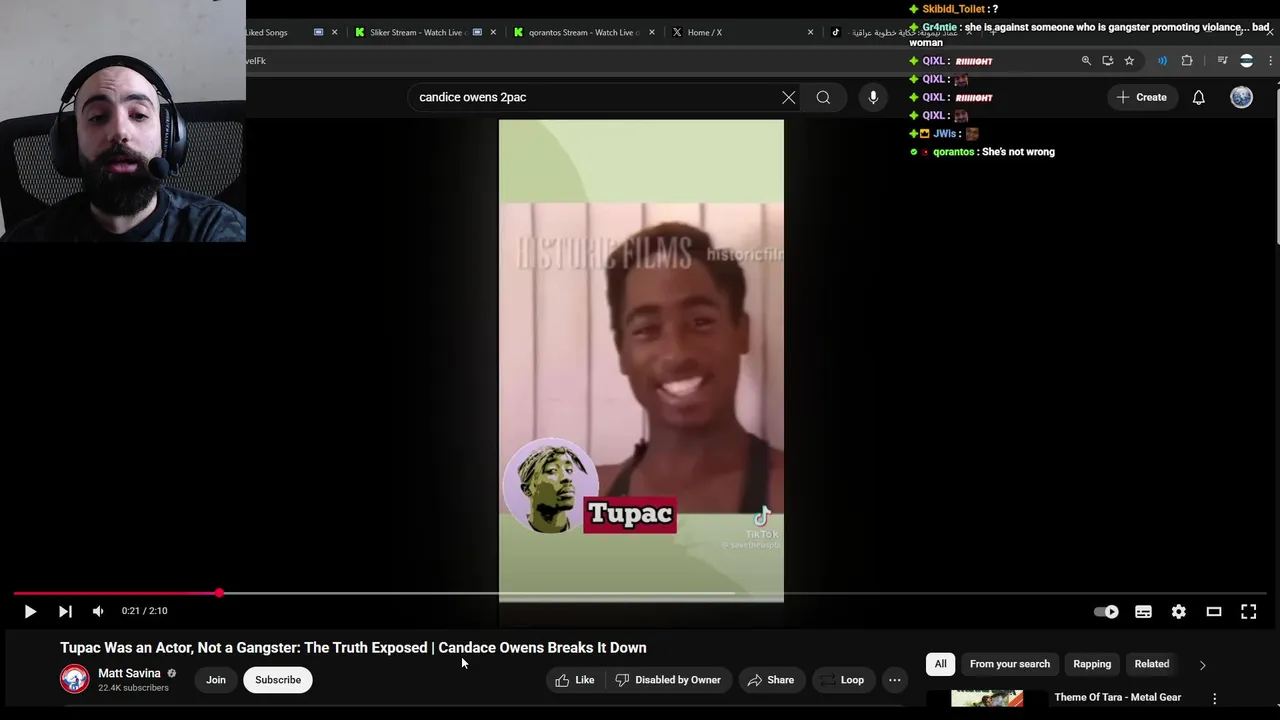
Task: Enter fullscreen mode
Action: tap(1249, 611)
